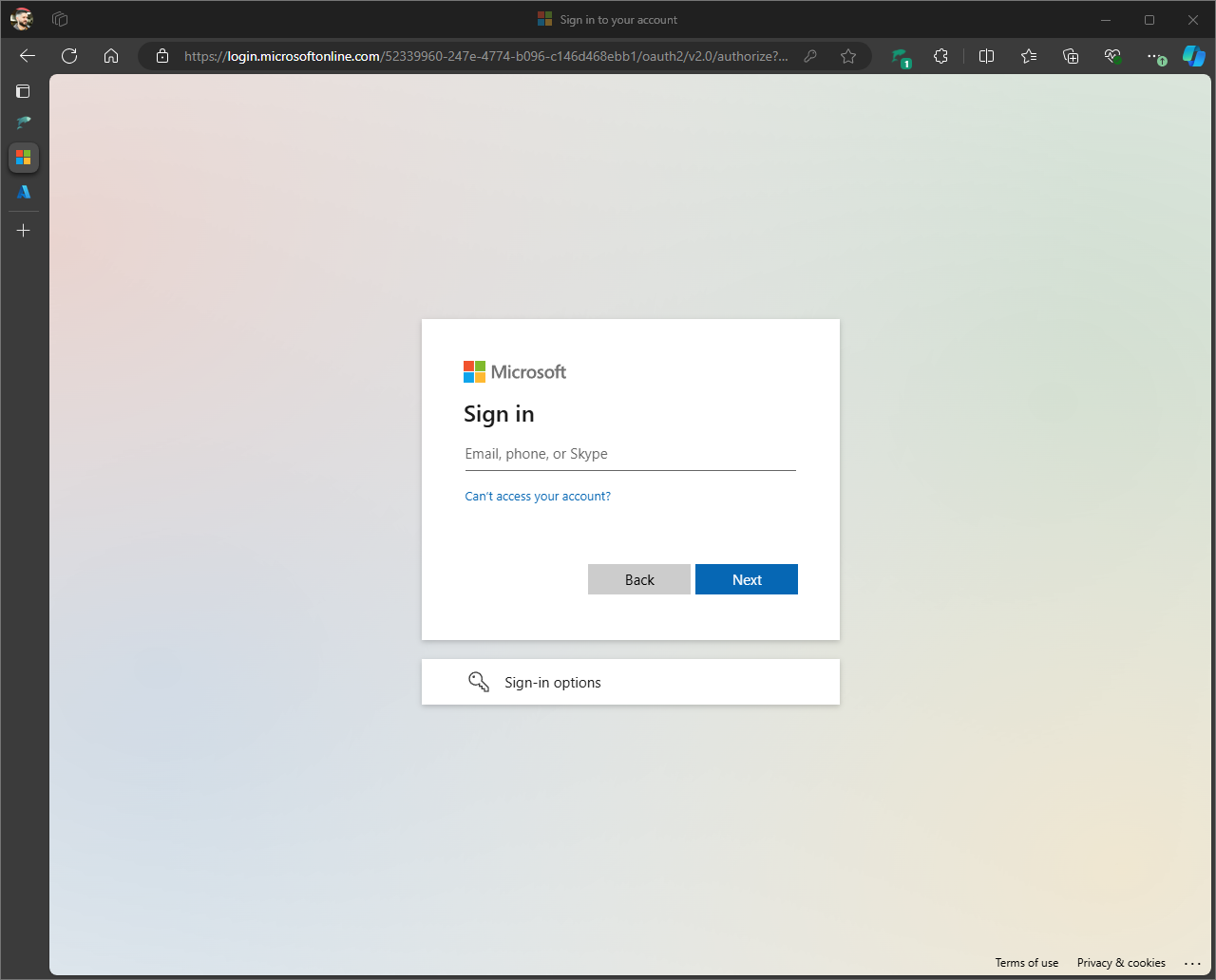
Task: Open Privacy & cookies link
Action: coord(1121,962)
